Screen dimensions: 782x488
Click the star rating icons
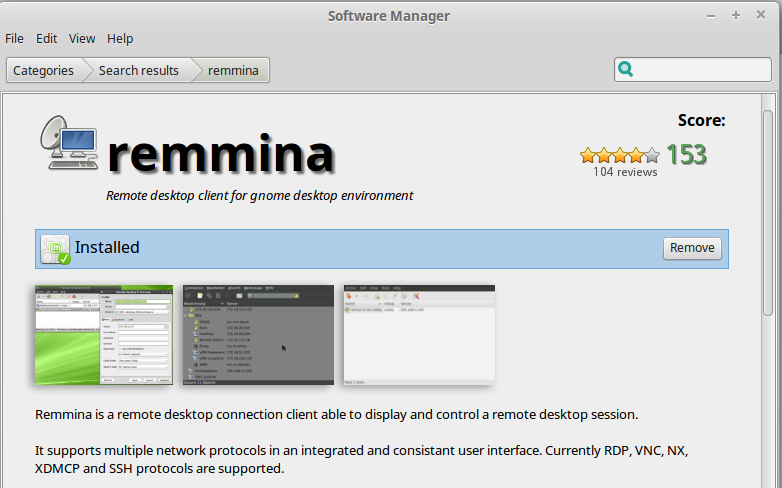(619, 155)
